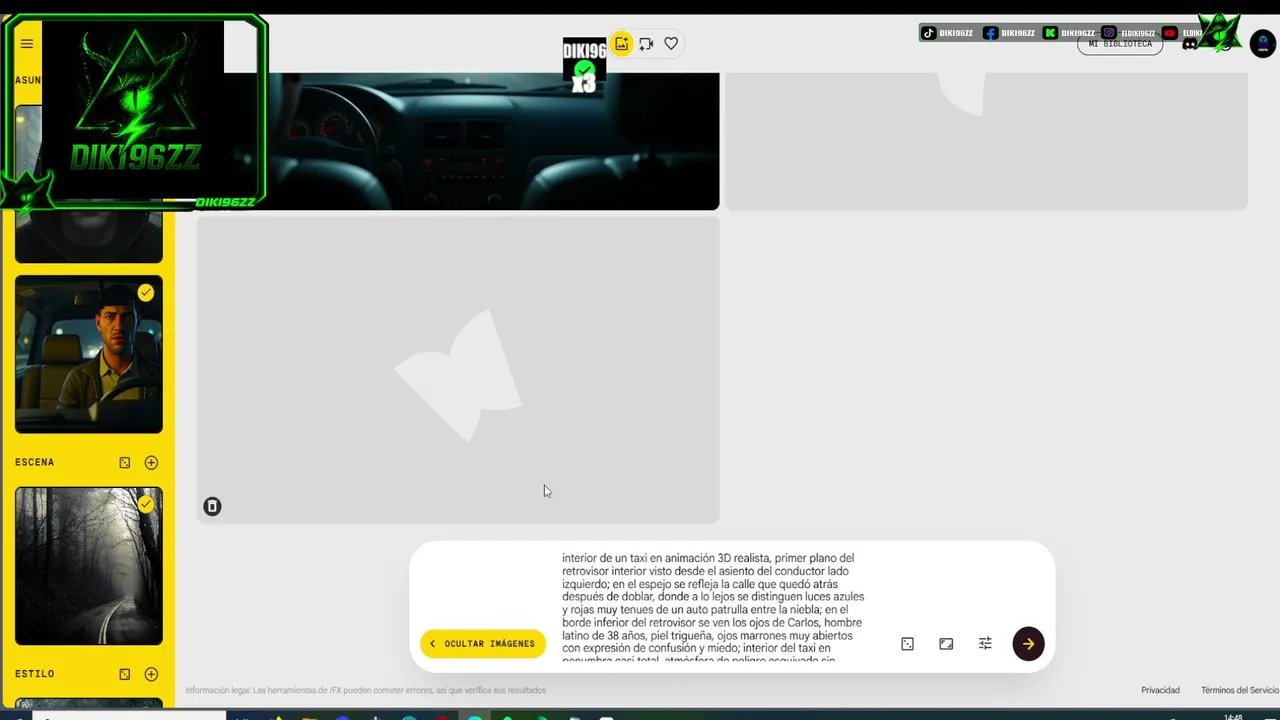Deselect the taxi driver subject checkmark
Viewport: 1280px width, 720px height.
[x=146, y=292]
